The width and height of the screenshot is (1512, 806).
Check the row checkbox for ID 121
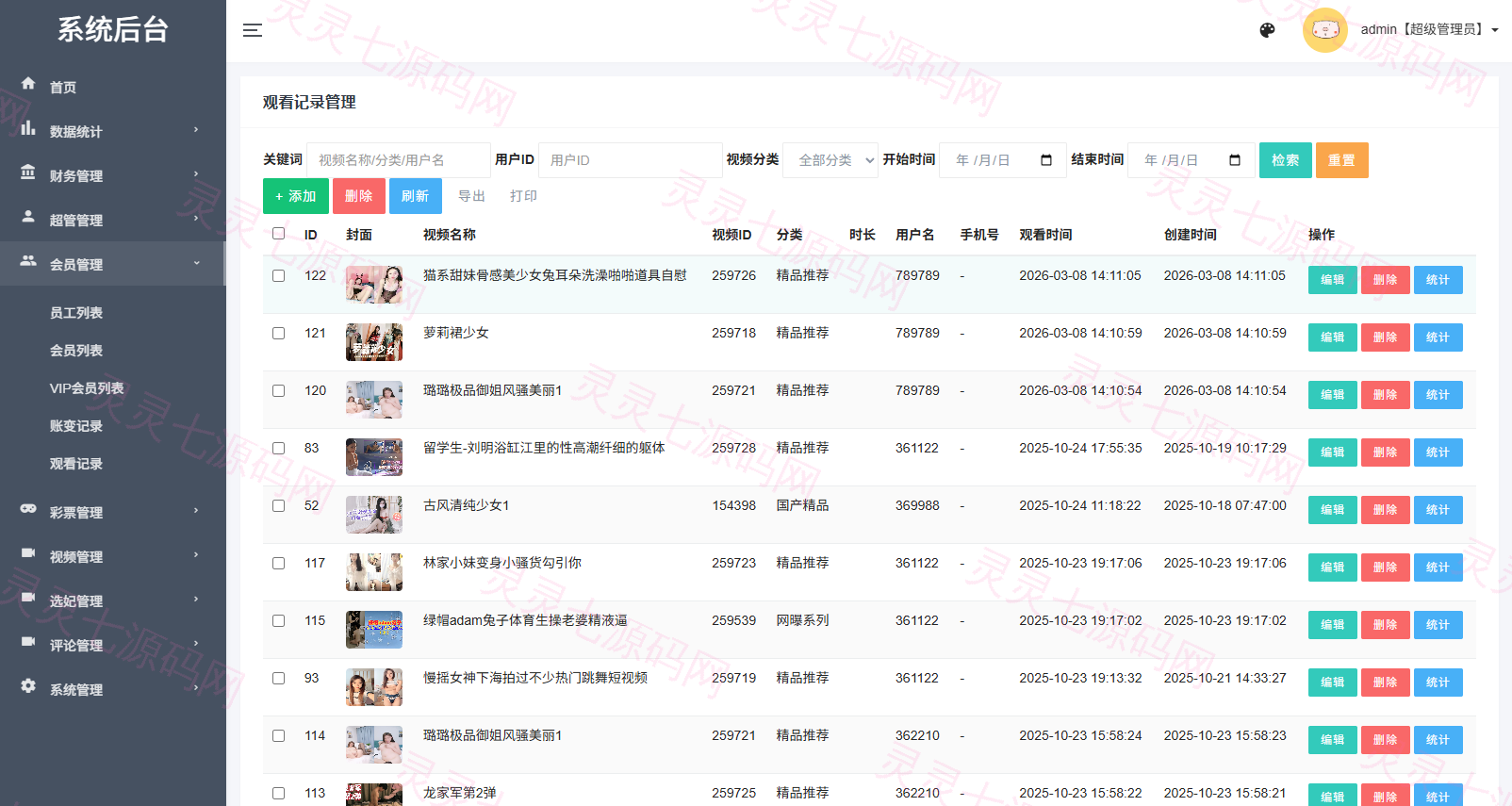point(278,333)
